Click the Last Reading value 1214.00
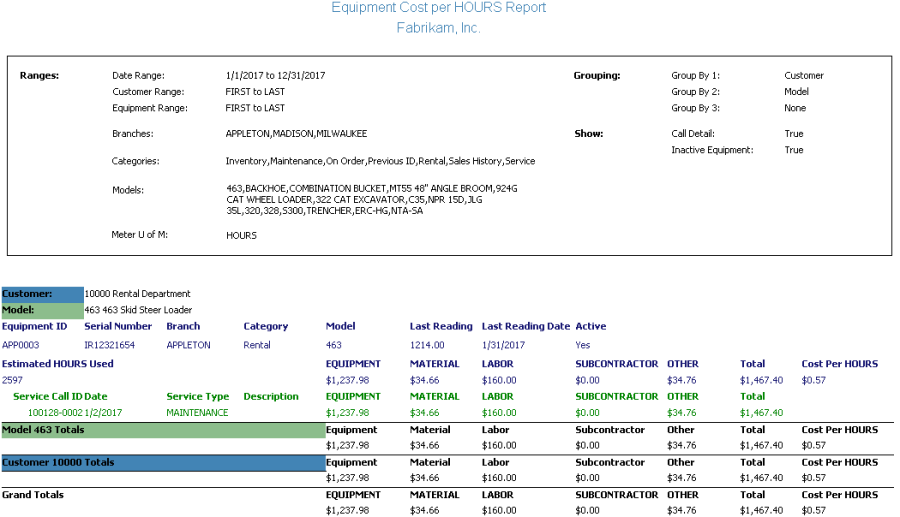This screenshot has width=900, height=517. (x=427, y=345)
